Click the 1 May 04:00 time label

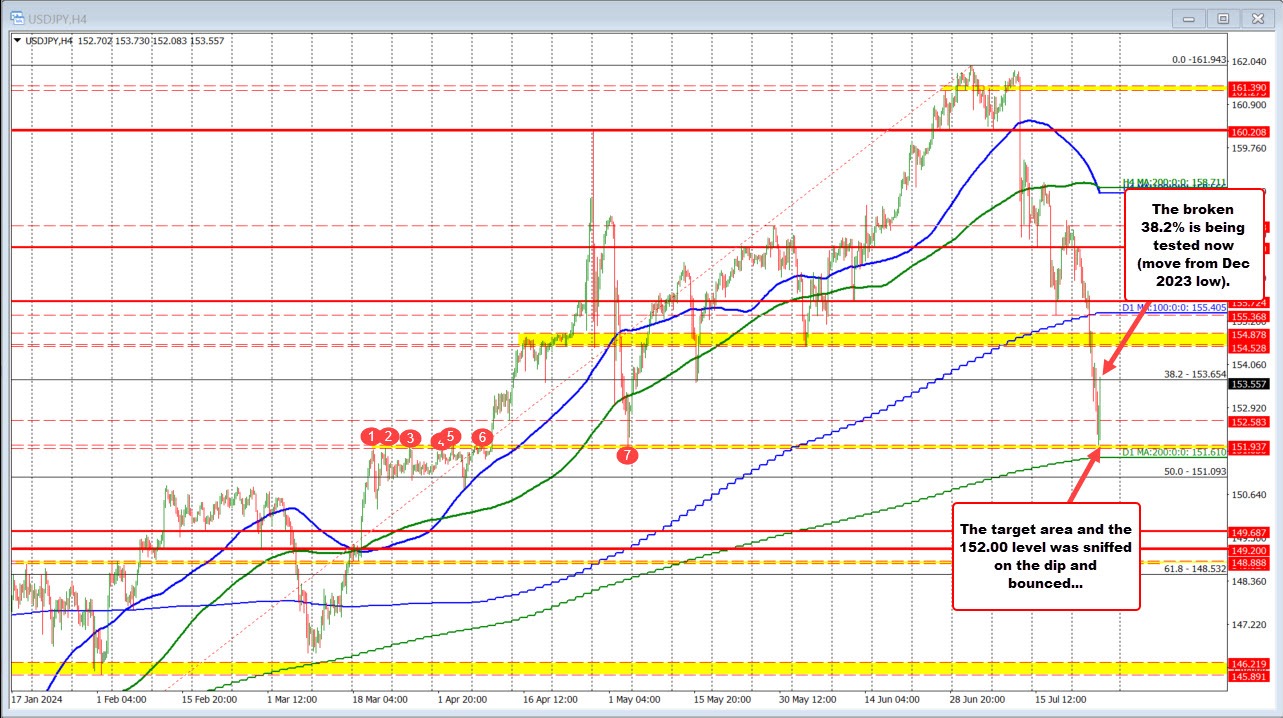pos(634,698)
